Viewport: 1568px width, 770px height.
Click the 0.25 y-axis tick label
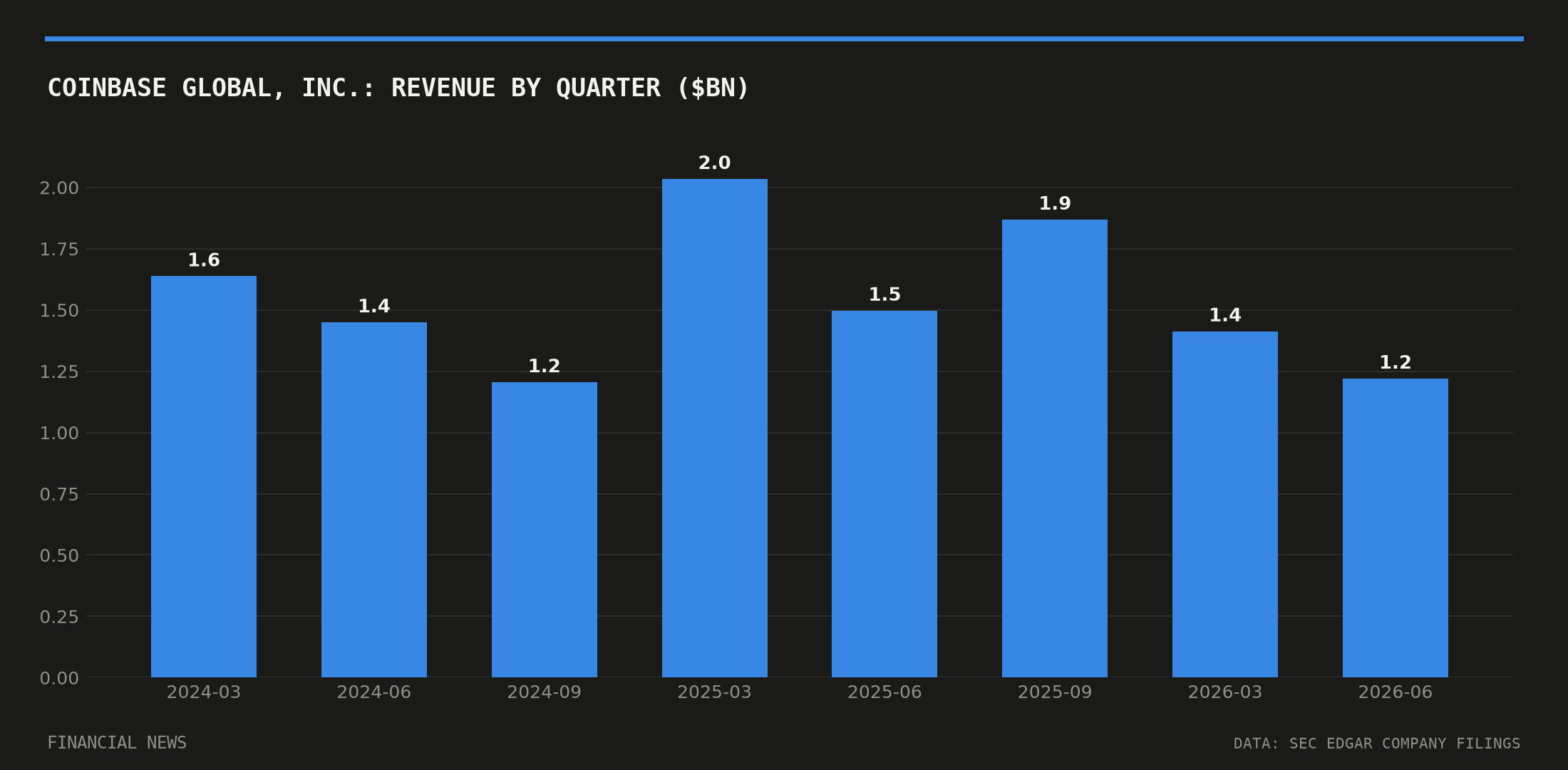click(59, 617)
